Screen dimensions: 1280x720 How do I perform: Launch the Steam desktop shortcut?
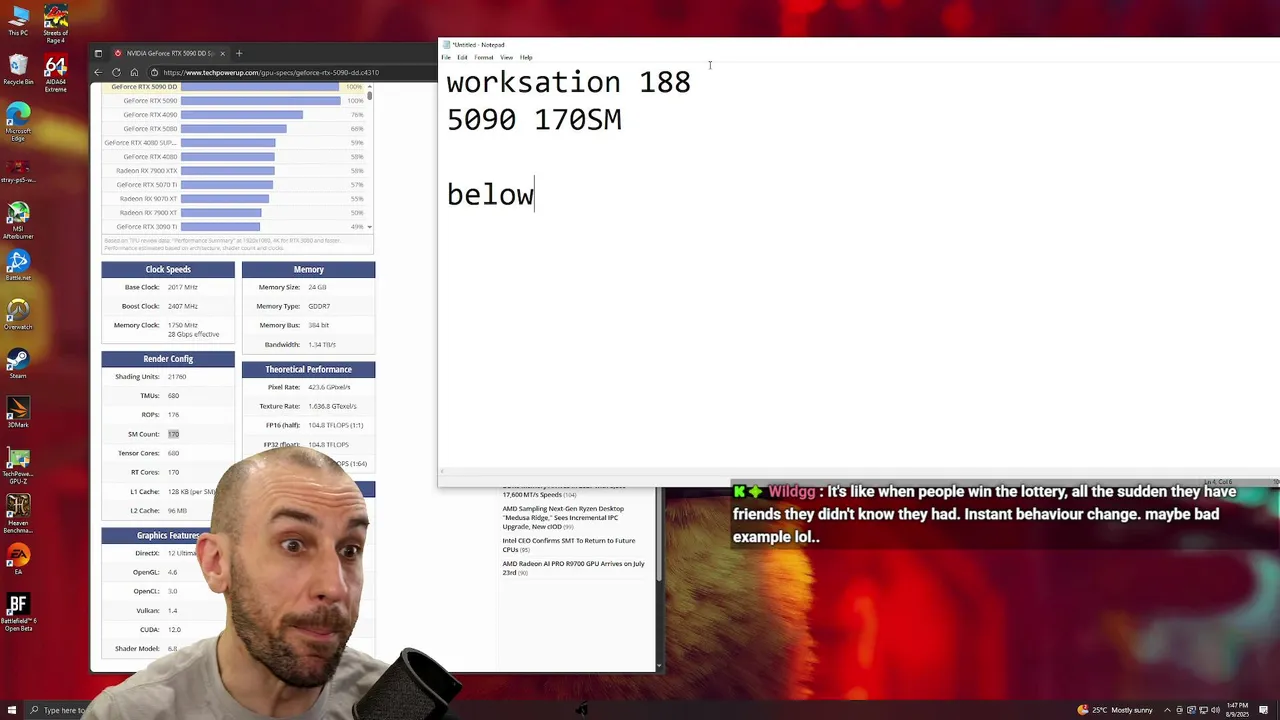(18, 363)
